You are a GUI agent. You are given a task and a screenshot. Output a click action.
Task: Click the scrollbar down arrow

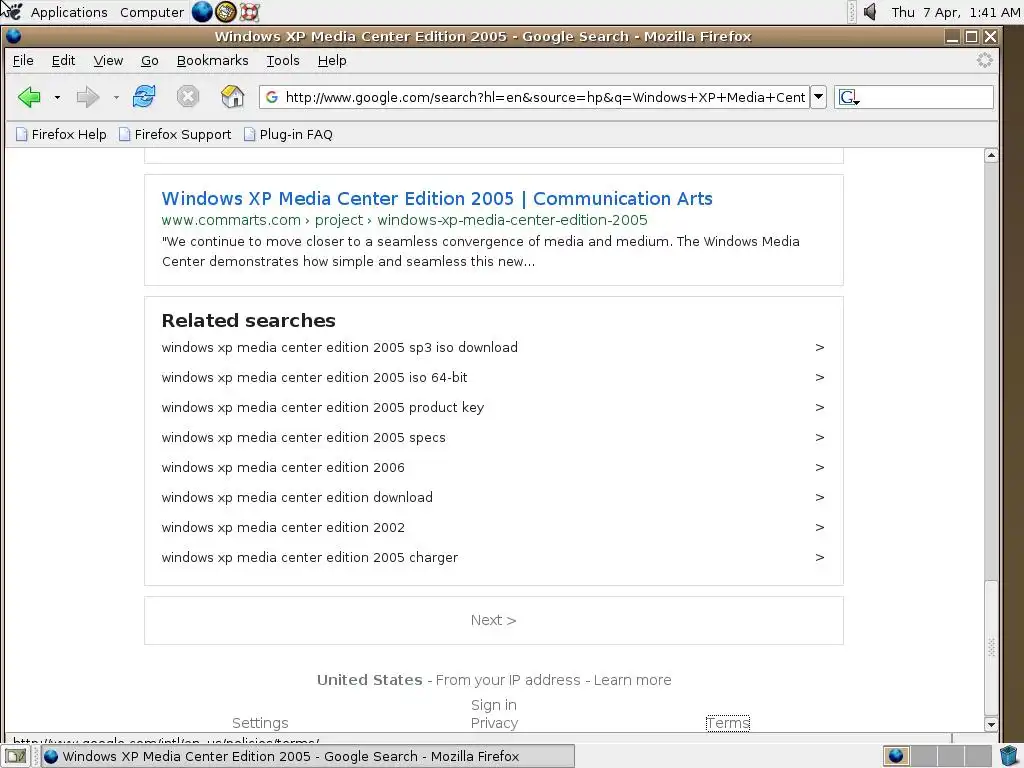[991, 724]
